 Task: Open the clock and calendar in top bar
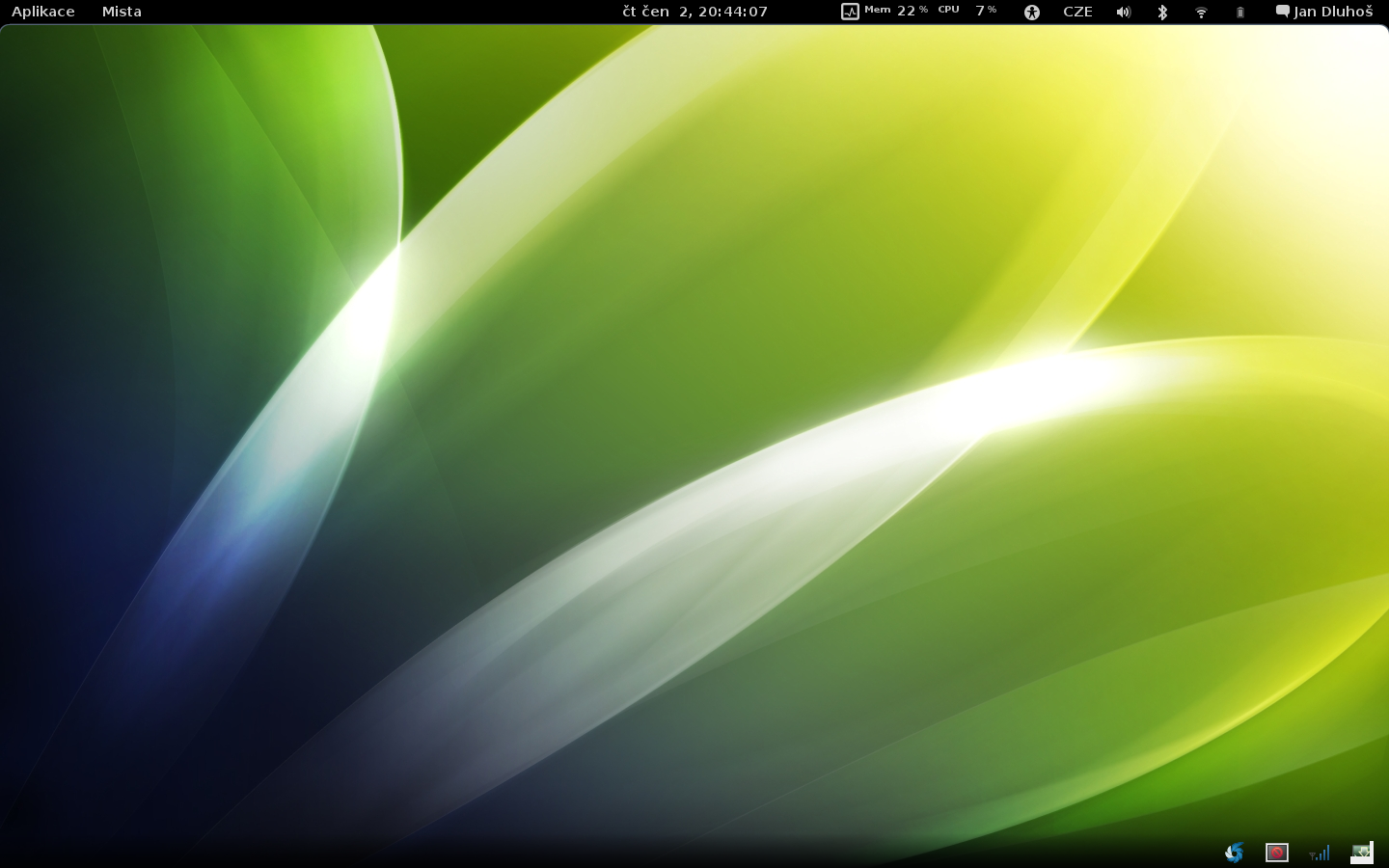(x=694, y=12)
